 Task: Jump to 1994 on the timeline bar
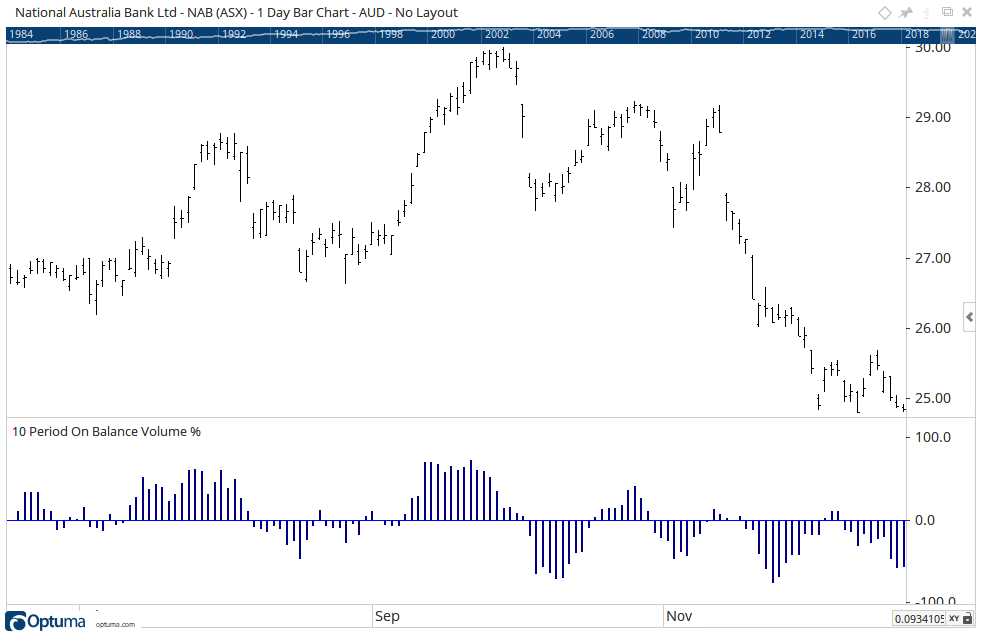click(286, 34)
